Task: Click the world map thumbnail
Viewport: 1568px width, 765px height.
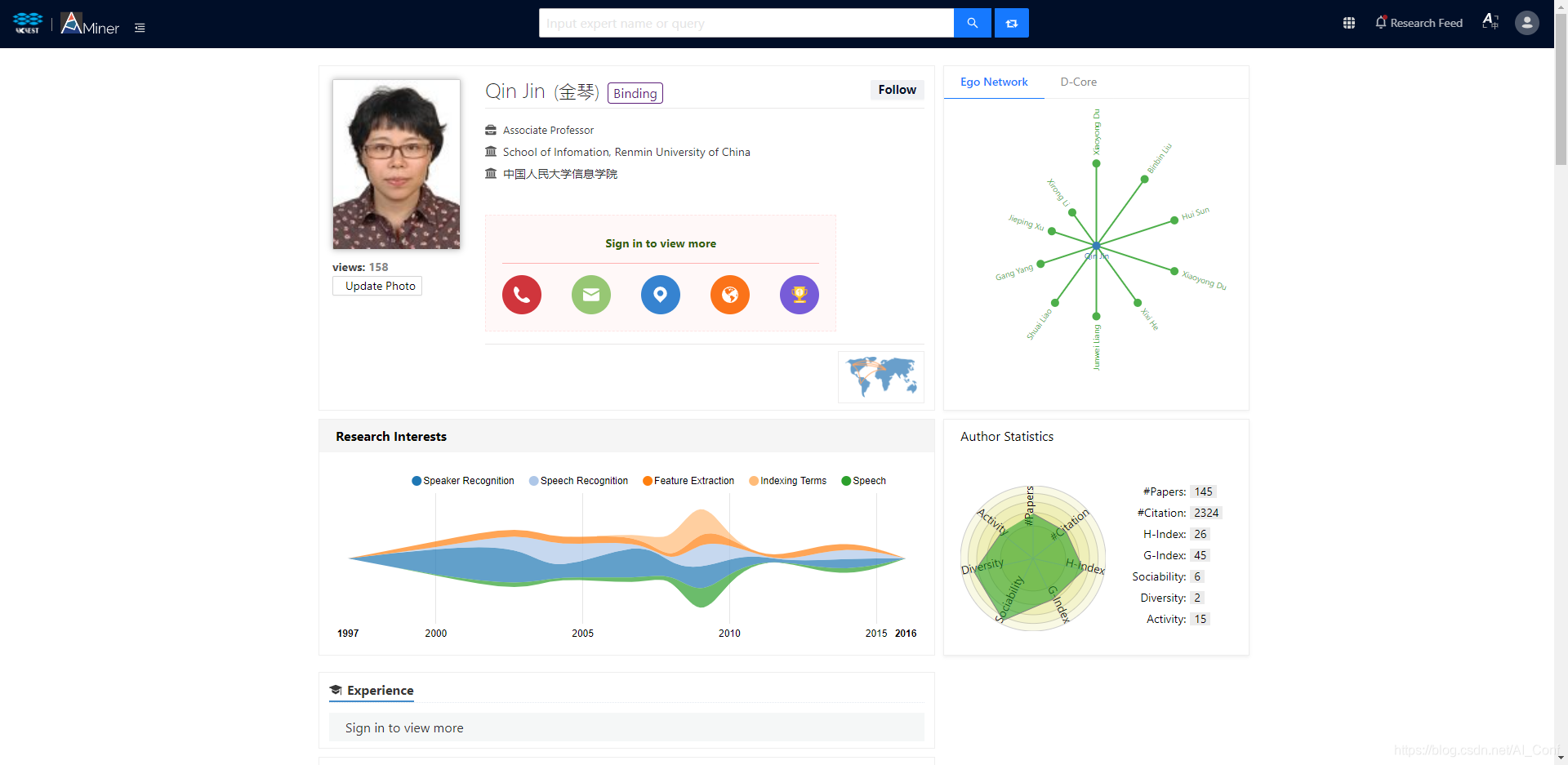Action: pos(881,377)
